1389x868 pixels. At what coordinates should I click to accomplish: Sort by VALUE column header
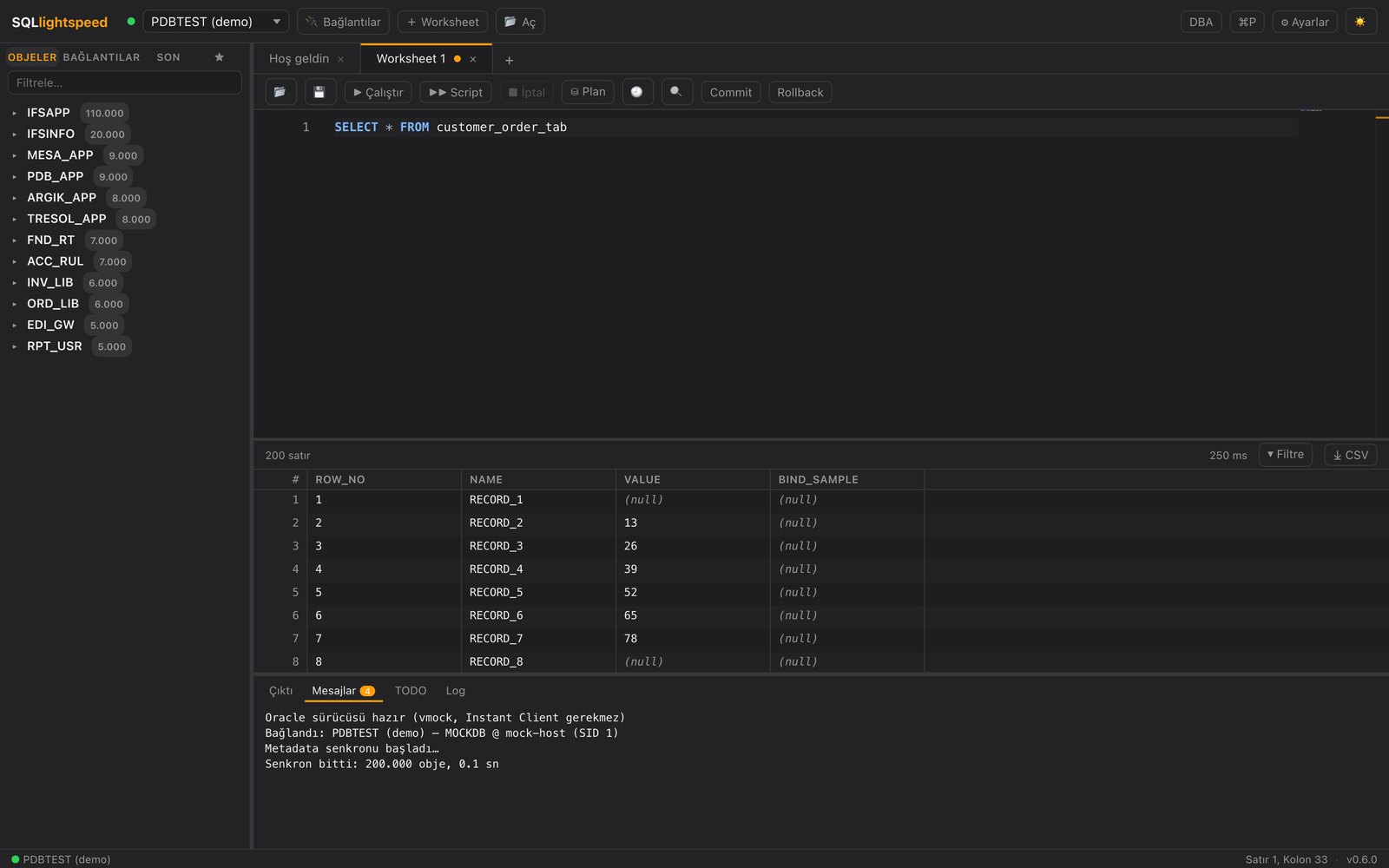[x=693, y=479]
